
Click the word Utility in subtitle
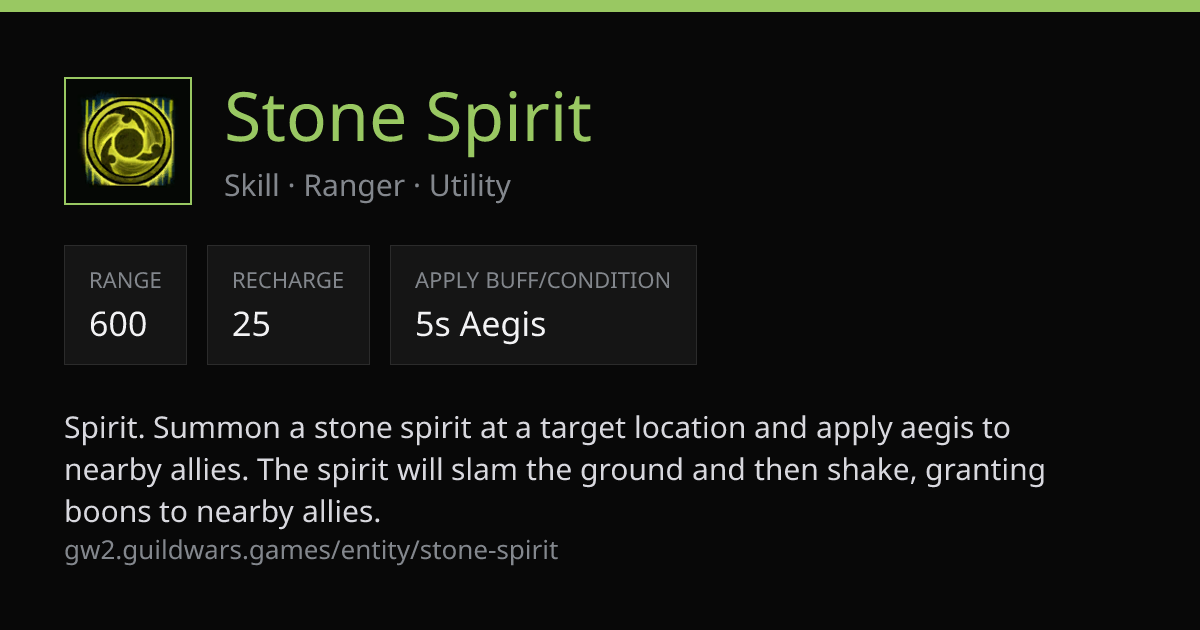[470, 186]
